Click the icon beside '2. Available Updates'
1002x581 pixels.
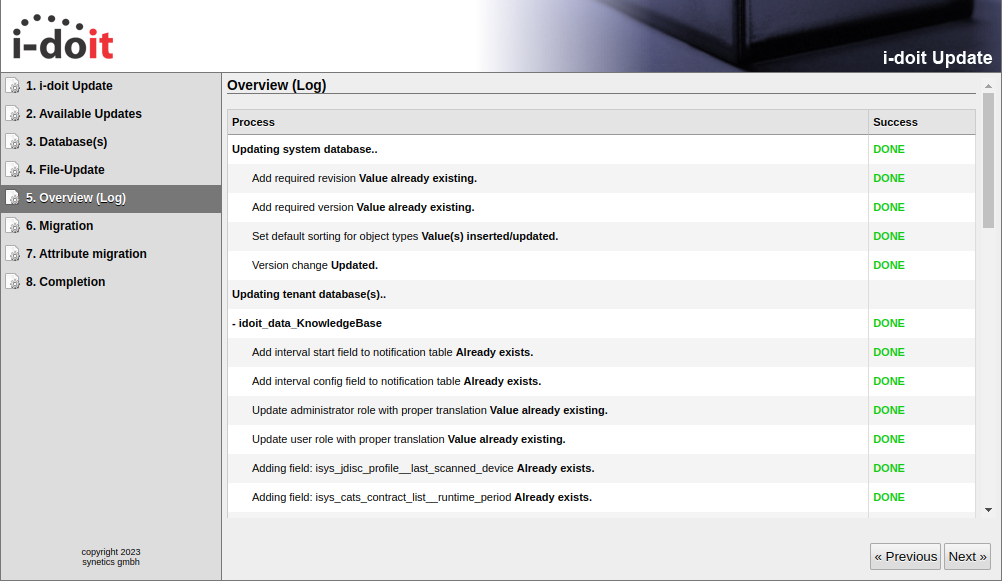pyautogui.click(x=13, y=114)
